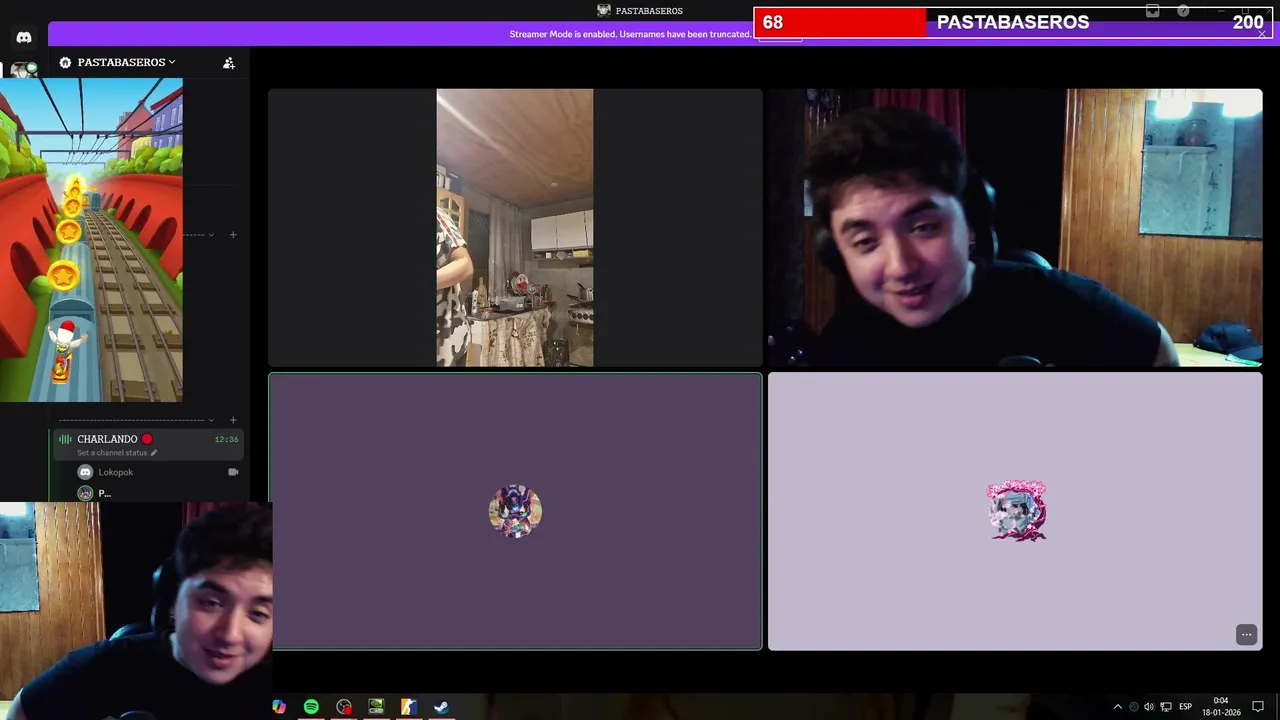Click the Discord inbox icon in title bar

pyautogui.click(x=1152, y=11)
